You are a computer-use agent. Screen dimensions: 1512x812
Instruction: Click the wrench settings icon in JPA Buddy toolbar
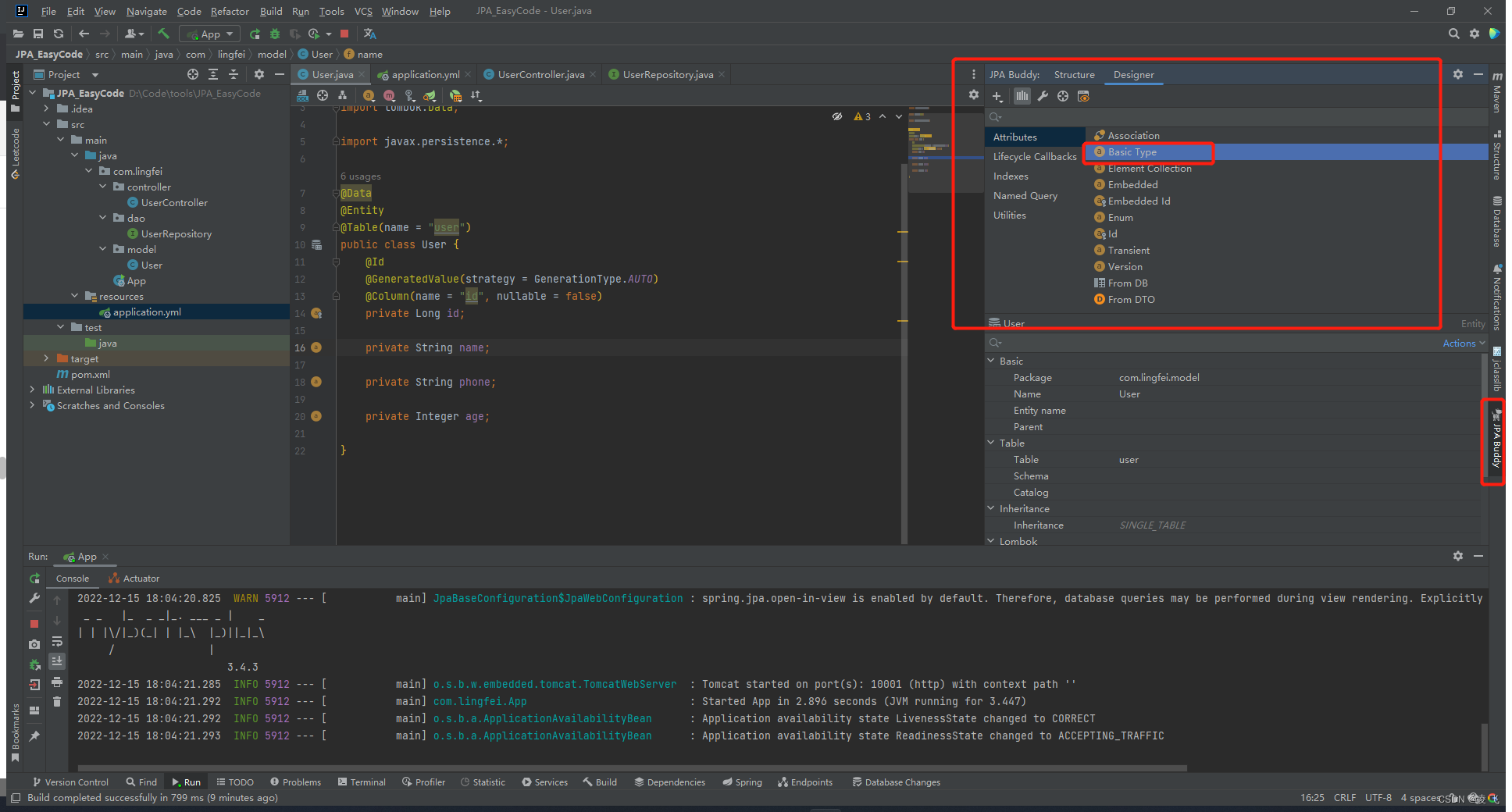(1043, 96)
